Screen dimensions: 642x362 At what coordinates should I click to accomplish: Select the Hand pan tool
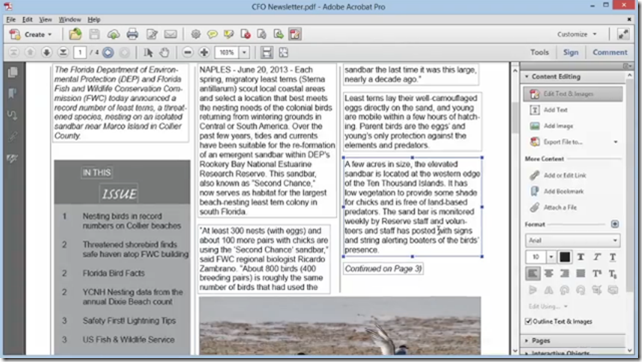[x=164, y=52]
